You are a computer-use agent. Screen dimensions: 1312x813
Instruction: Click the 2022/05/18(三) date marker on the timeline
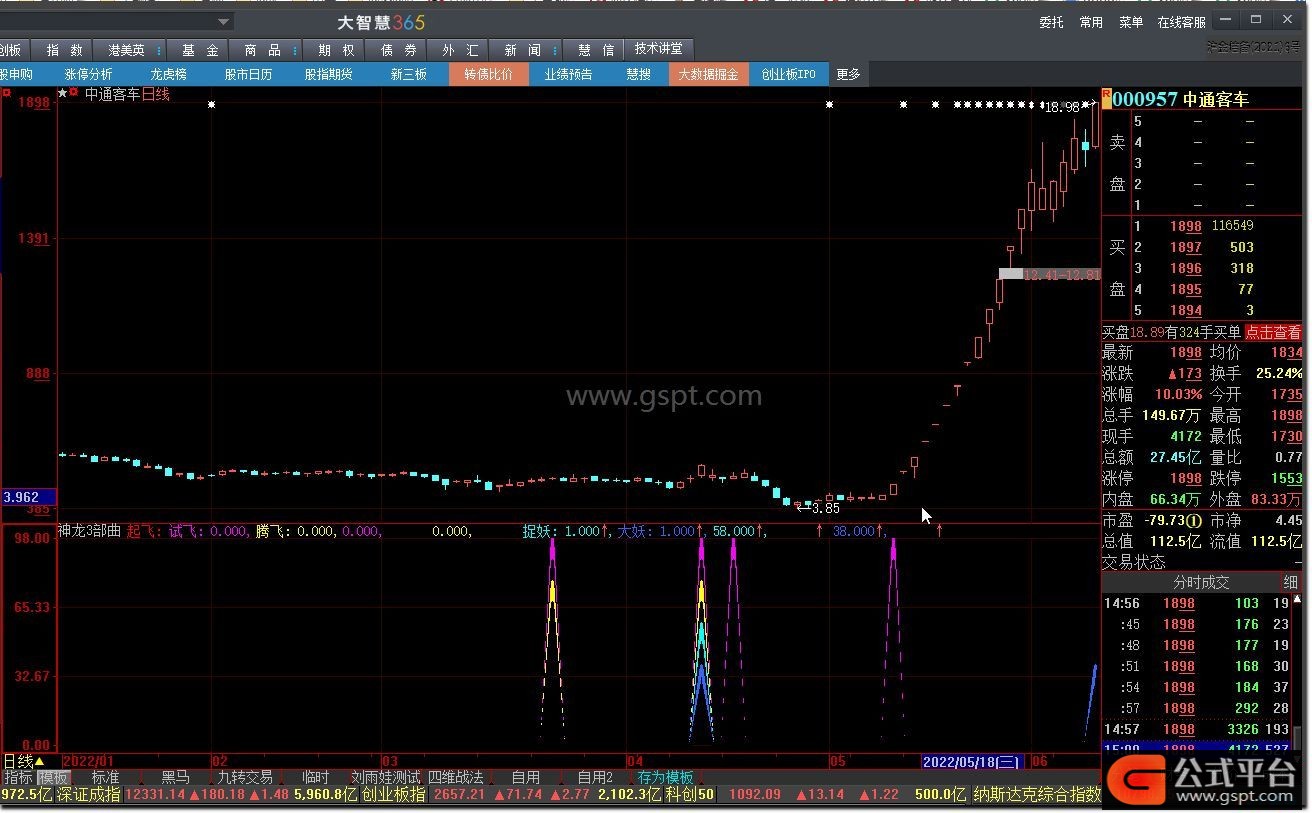coord(972,762)
